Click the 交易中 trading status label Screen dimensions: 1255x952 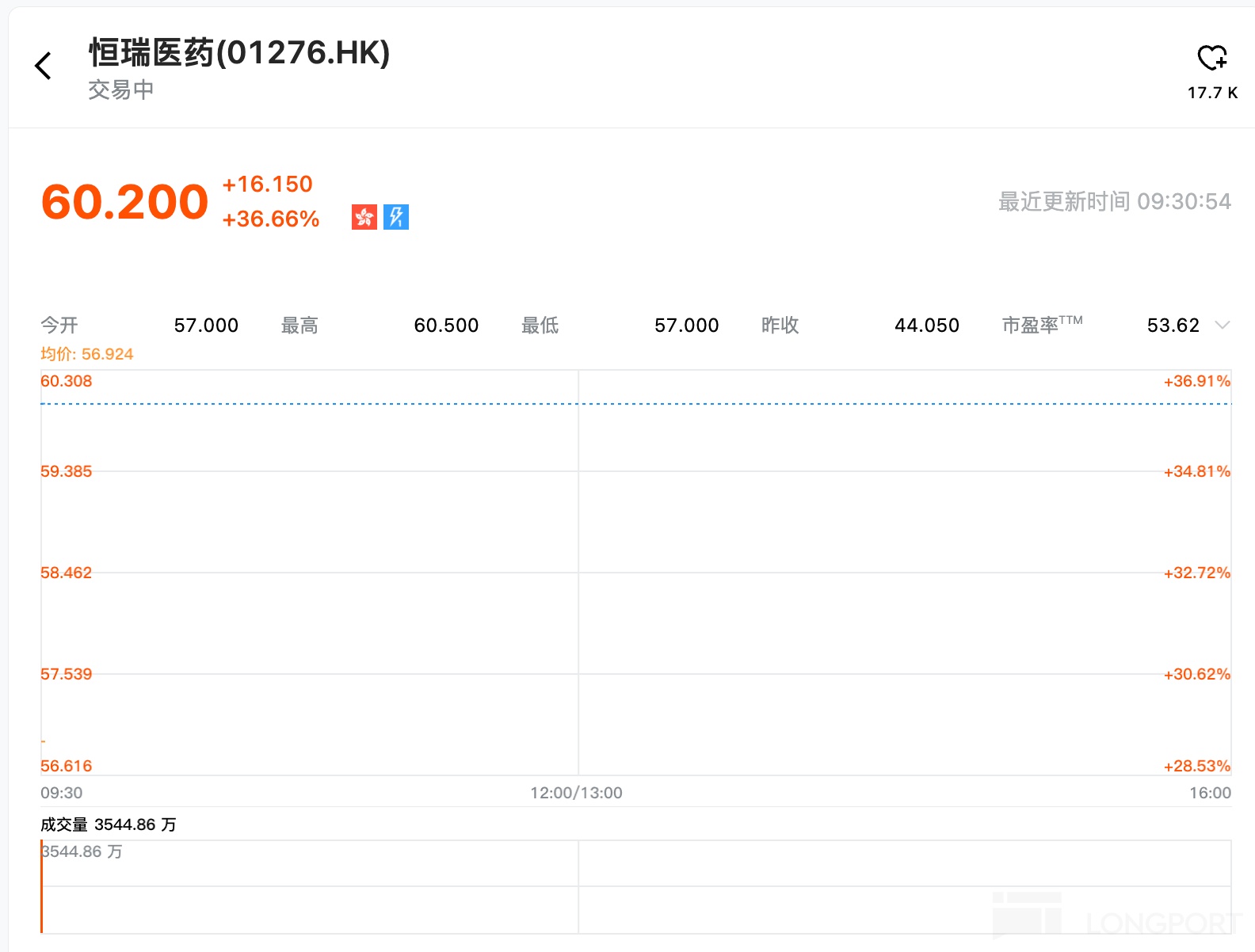click(x=120, y=90)
